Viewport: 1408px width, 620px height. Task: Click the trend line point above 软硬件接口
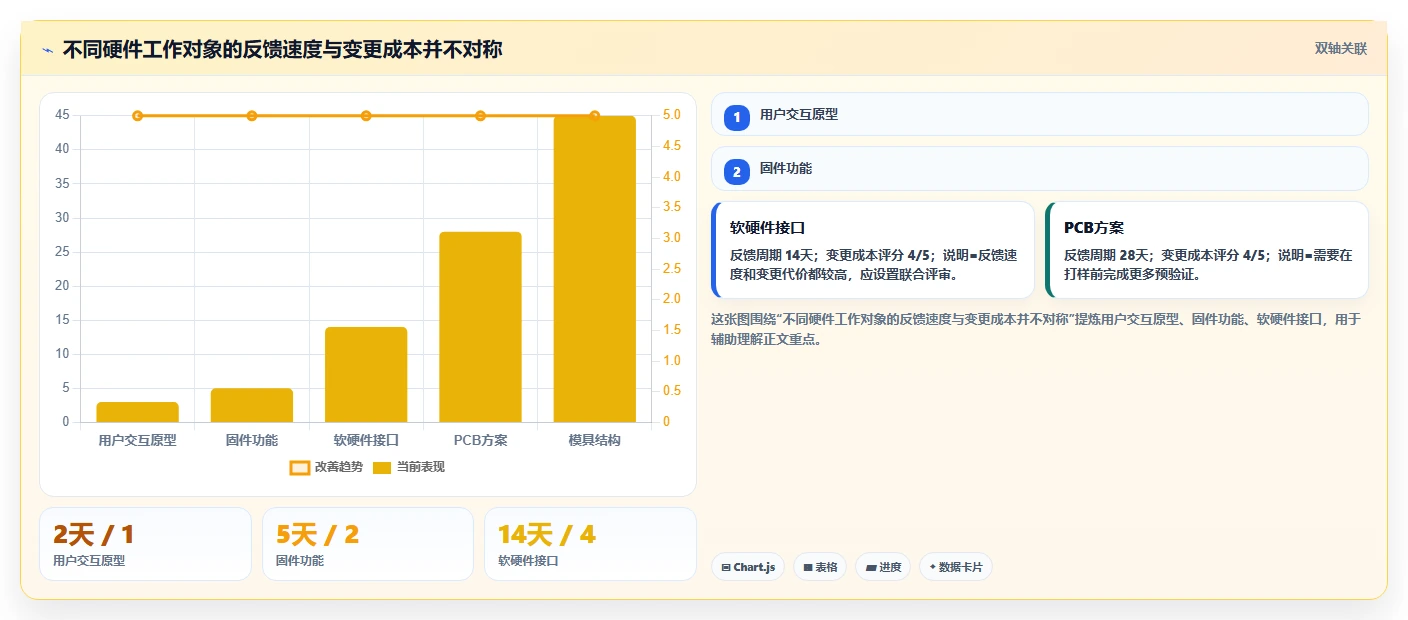click(366, 116)
